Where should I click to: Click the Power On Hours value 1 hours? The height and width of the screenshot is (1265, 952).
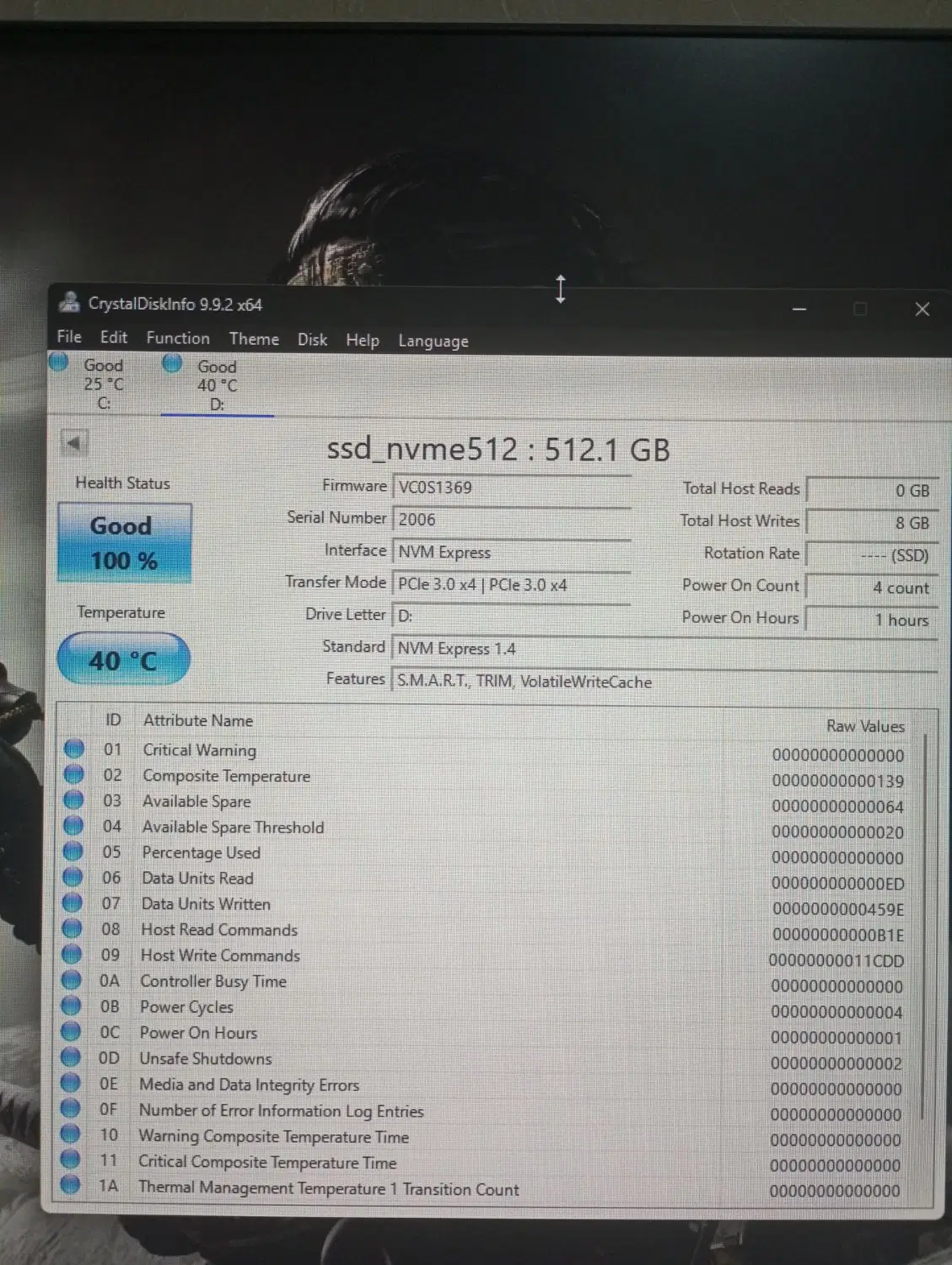click(872, 620)
